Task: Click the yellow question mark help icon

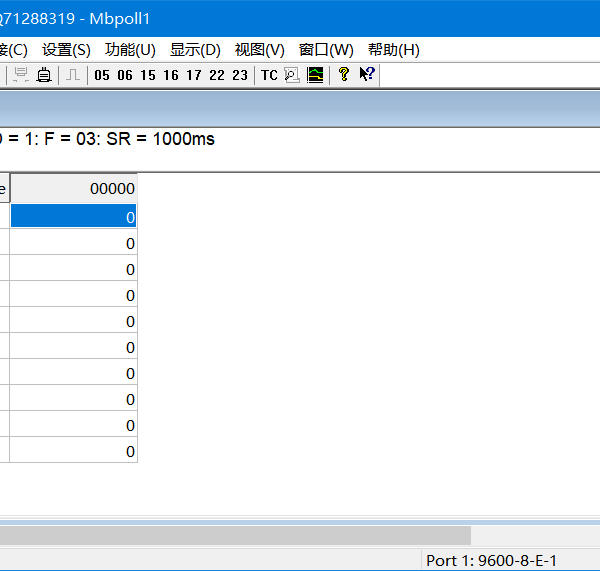Action: (x=343, y=75)
